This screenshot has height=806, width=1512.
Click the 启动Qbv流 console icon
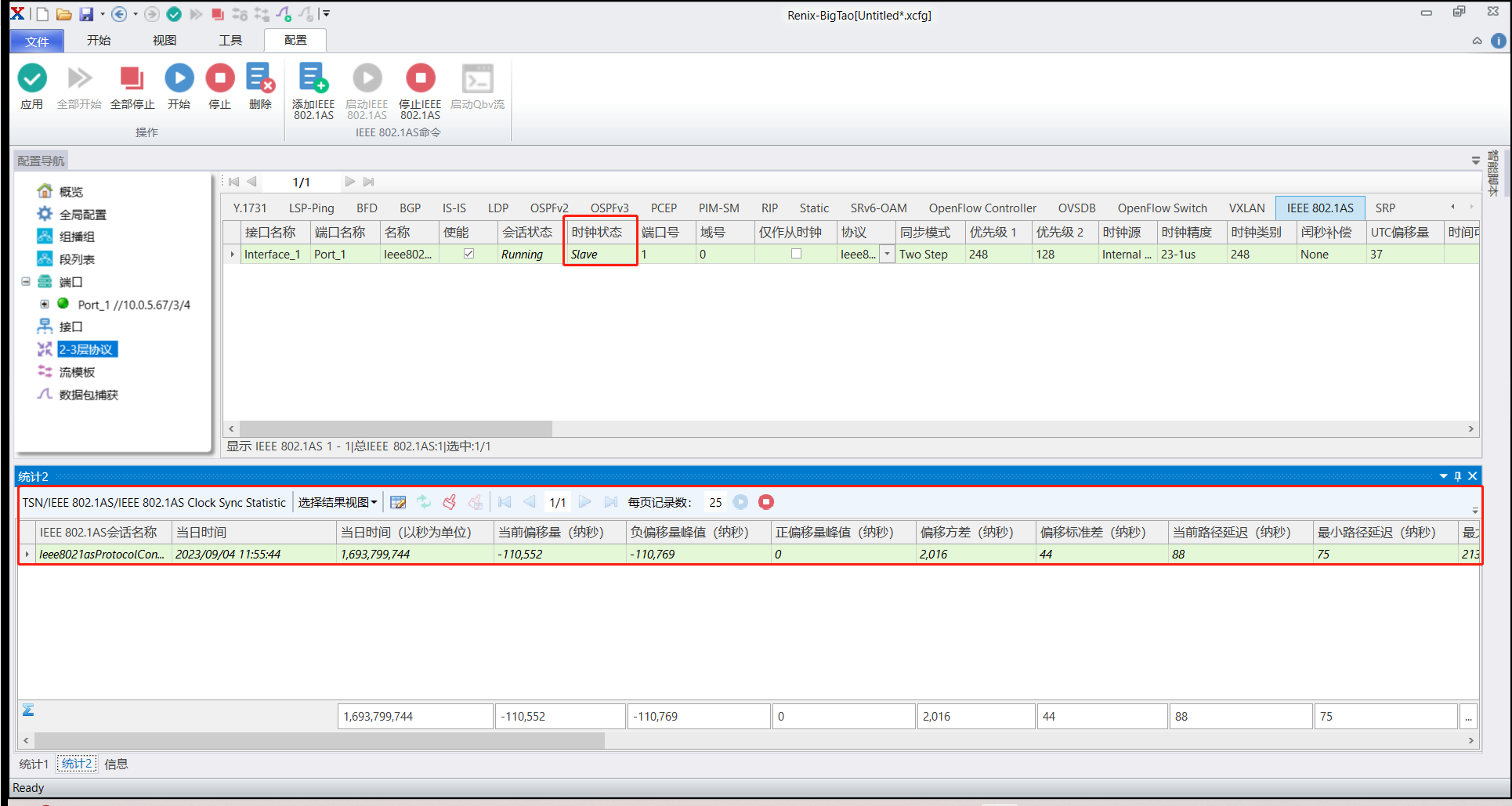(478, 78)
